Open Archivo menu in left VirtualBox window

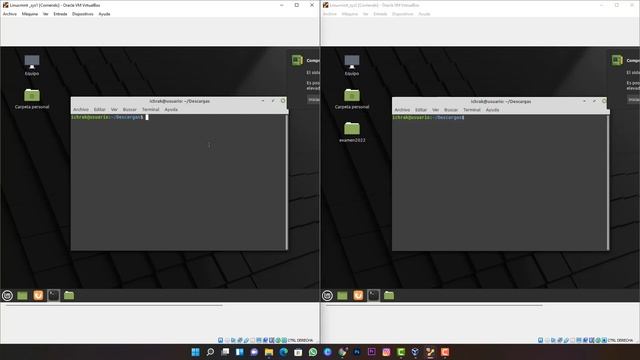pyautogui.click(x=10, y=14)
